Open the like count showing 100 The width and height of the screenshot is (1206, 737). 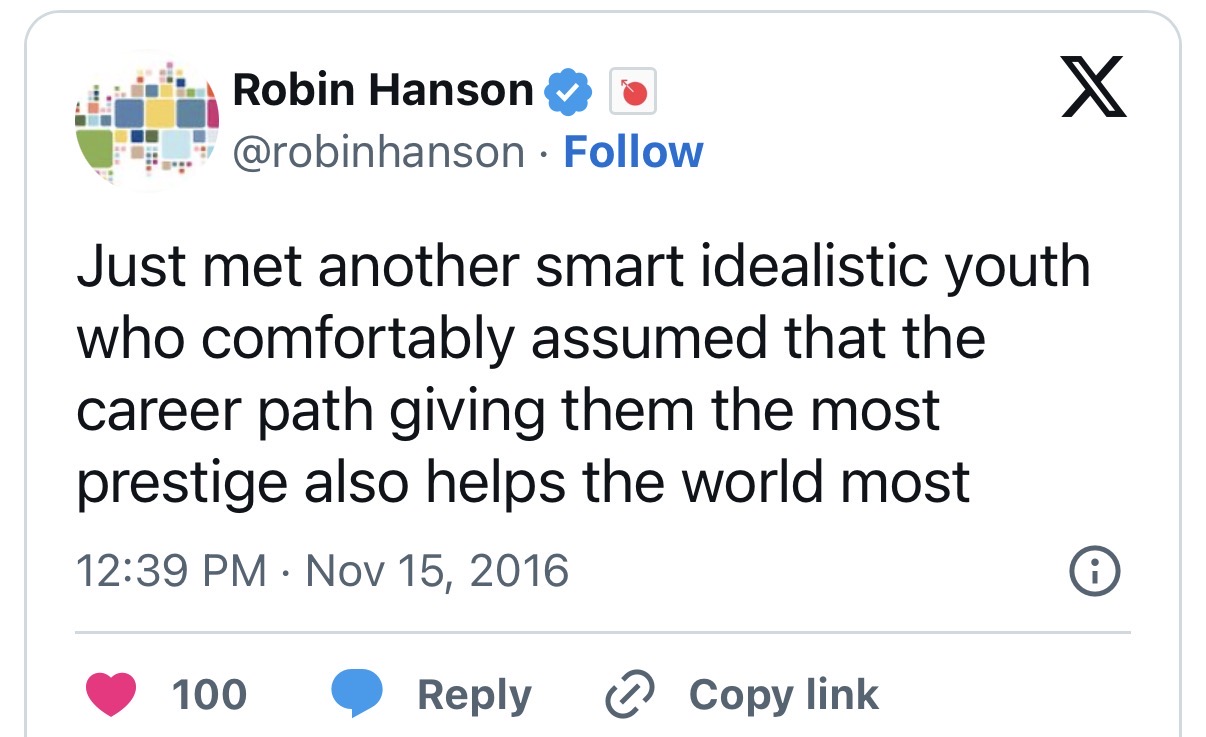[209, 695]
